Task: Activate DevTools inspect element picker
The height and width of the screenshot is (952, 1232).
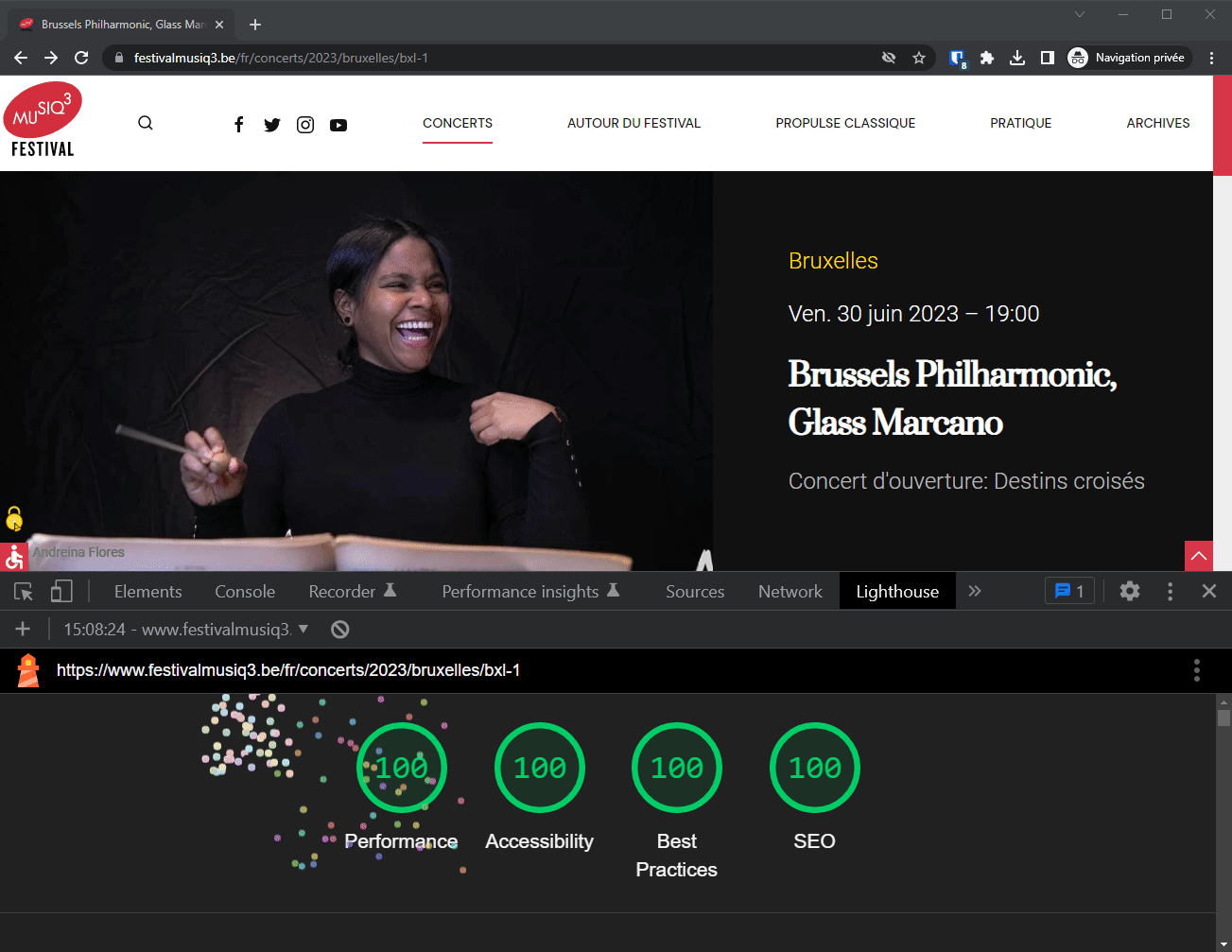Action: pyautogui.click(x=24, y=592)
